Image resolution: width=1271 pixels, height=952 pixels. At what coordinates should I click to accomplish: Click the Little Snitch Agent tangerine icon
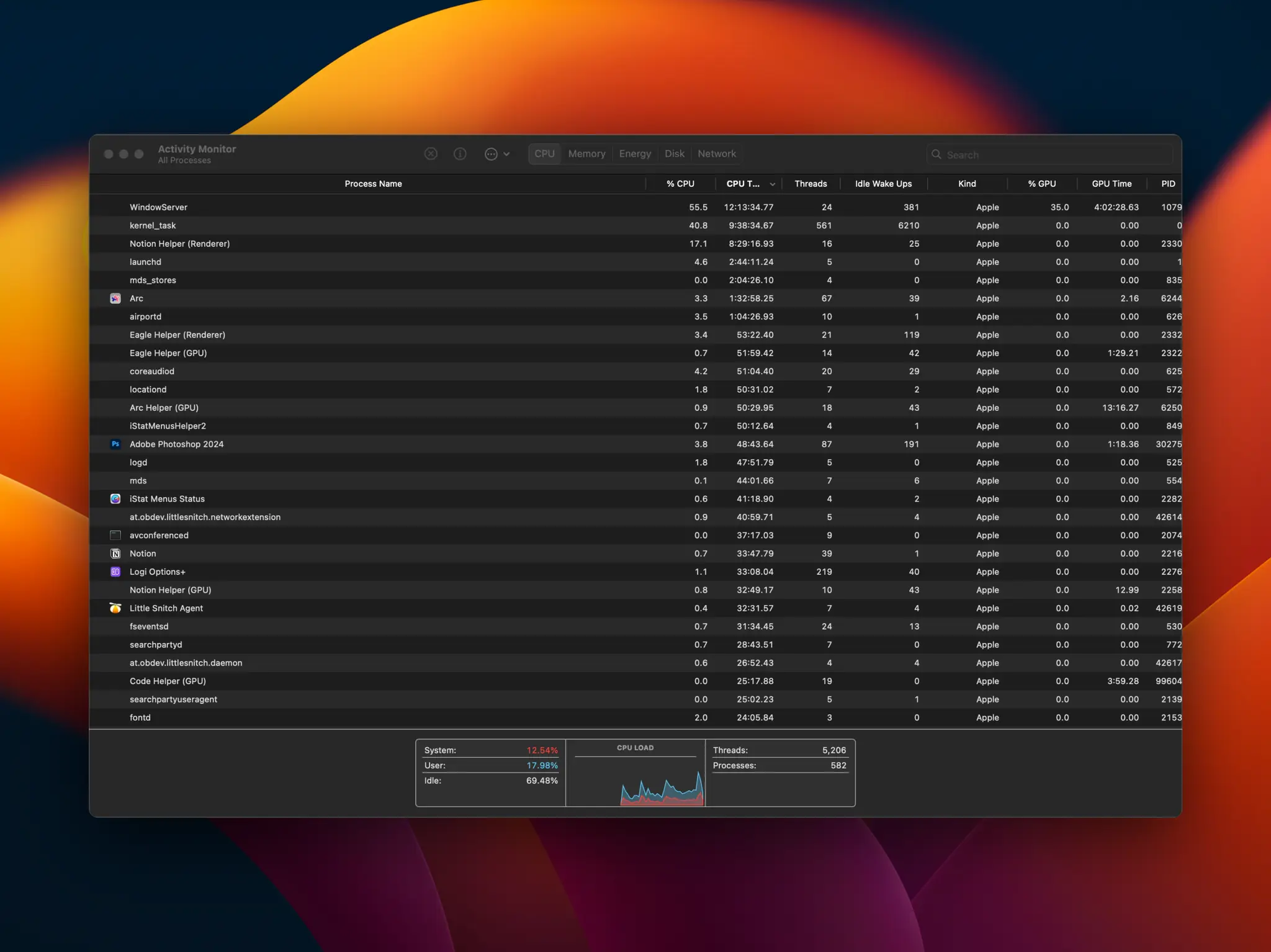click(115, 608)
